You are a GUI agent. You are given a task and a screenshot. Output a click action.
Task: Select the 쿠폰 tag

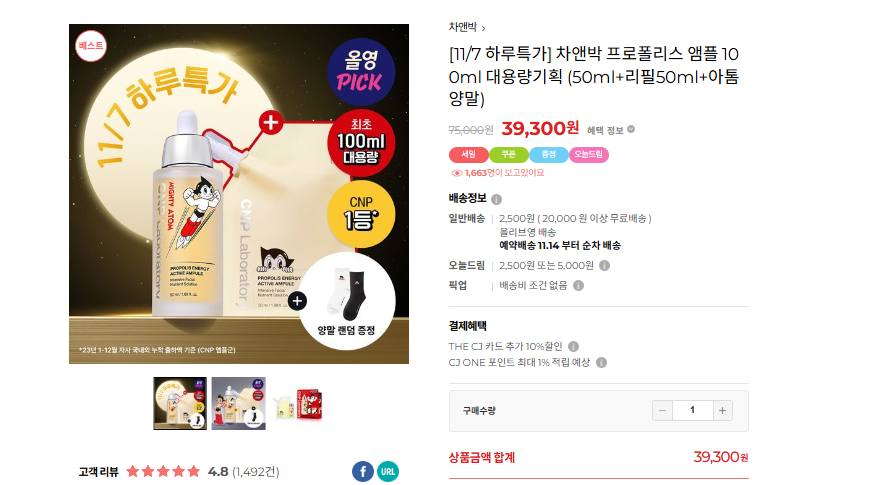tap(508, 155)
